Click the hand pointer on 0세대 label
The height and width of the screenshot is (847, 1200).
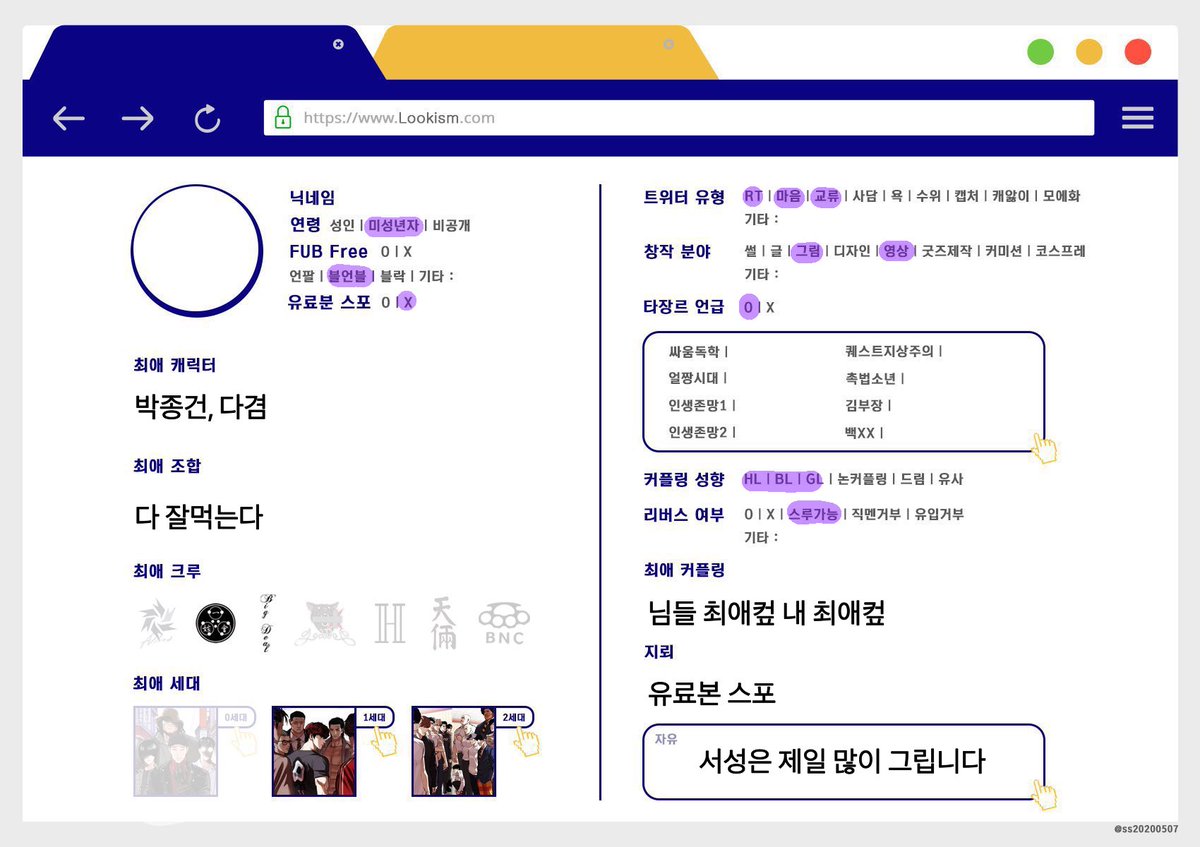click(243, 741)
